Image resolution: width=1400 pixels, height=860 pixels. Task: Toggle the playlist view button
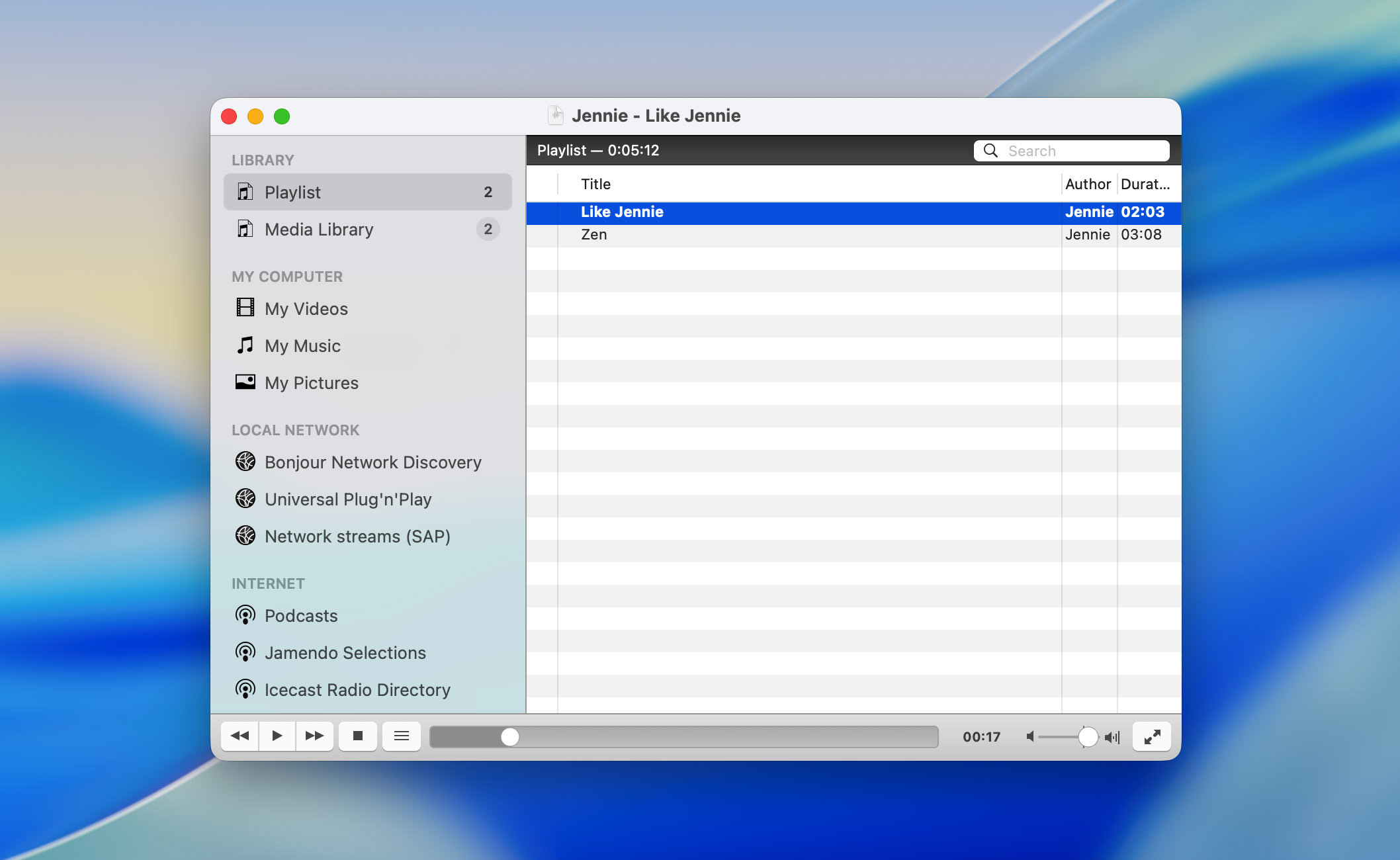[402, 736]
